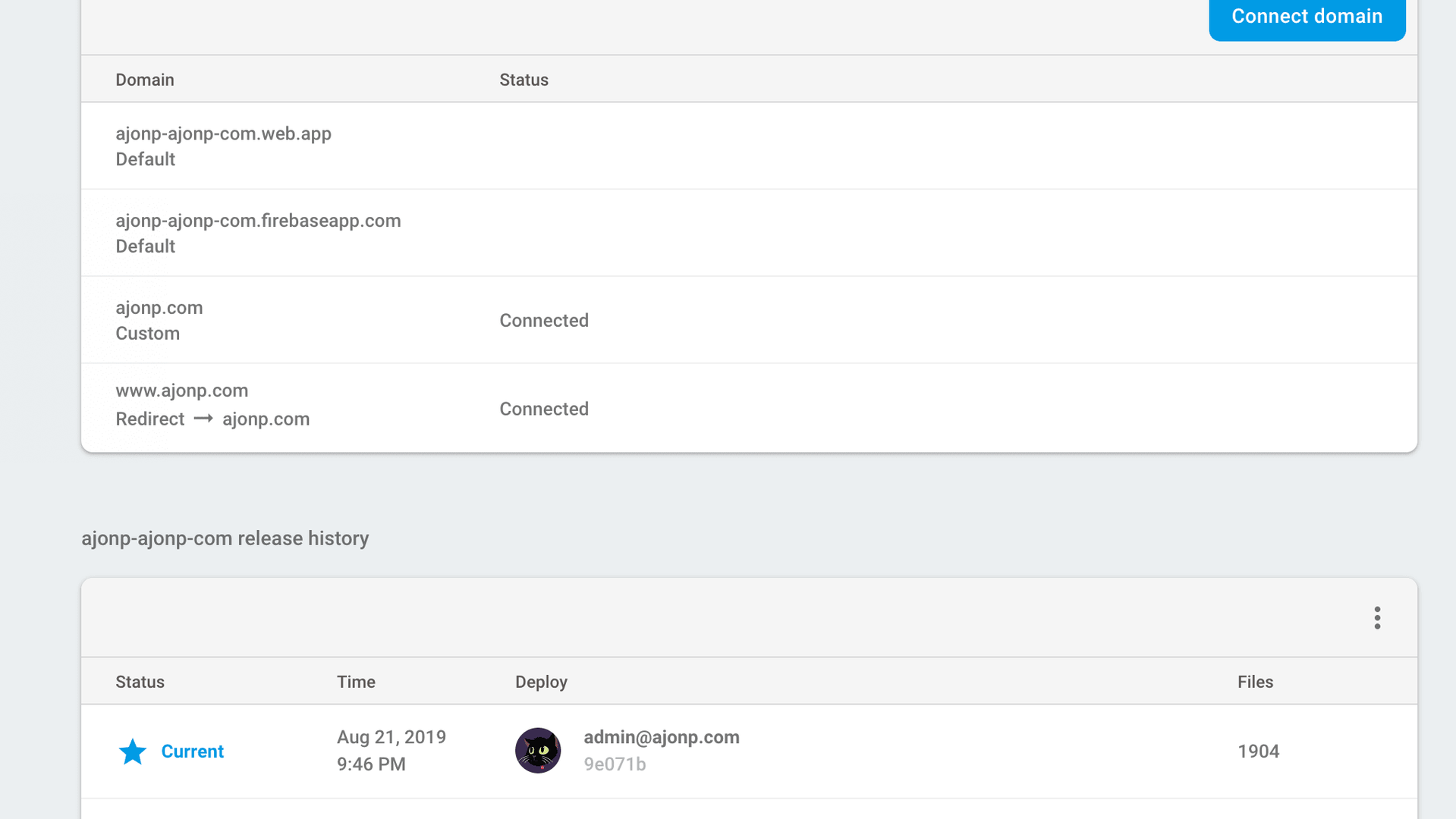Viewport: 1456px width, 819px height.
Task: Click the deploy hash 9e071b
Action: tap(615, 764)
